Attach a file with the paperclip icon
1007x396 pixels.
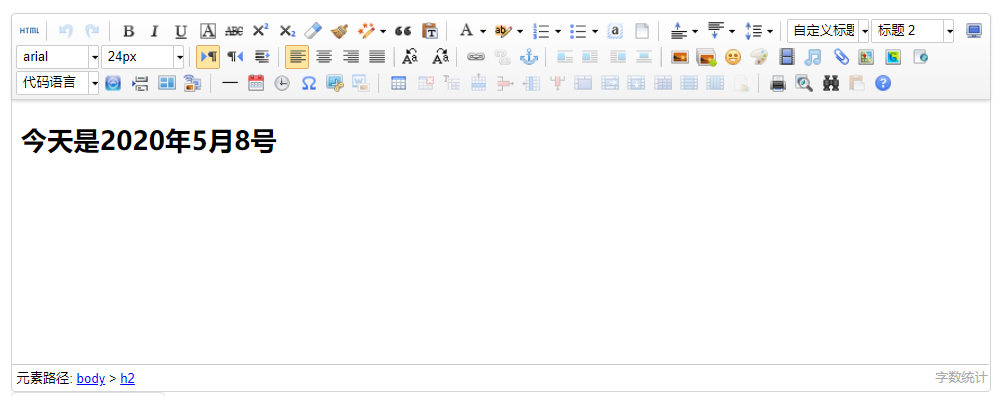[x=841, y=57]
